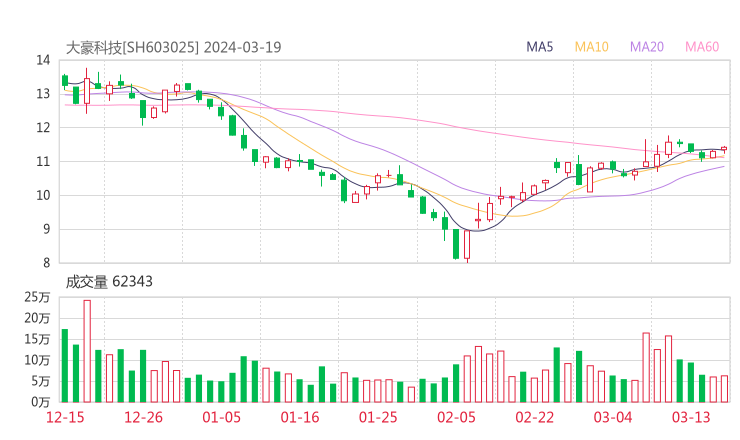Select the MA20 legend label
This screenshot has height=440, width=740.
pos(647,47)
